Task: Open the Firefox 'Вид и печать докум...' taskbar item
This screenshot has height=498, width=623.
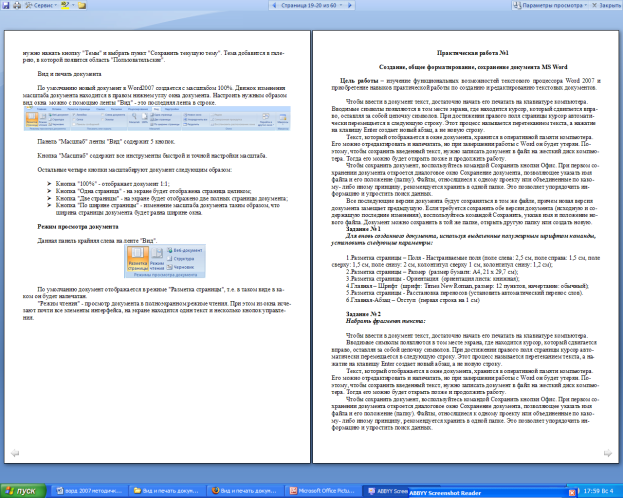Action: tap(246, 491)
